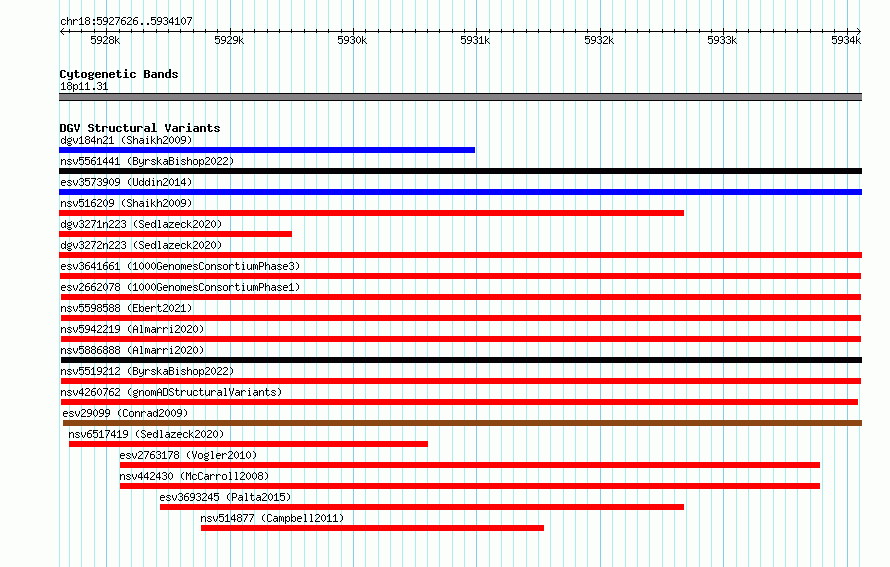Image resolution: width=890 pixels, height=567 pixels.
Task: Click the dgv184n21 (Shaikh2009) label
Action: [126, 140]
